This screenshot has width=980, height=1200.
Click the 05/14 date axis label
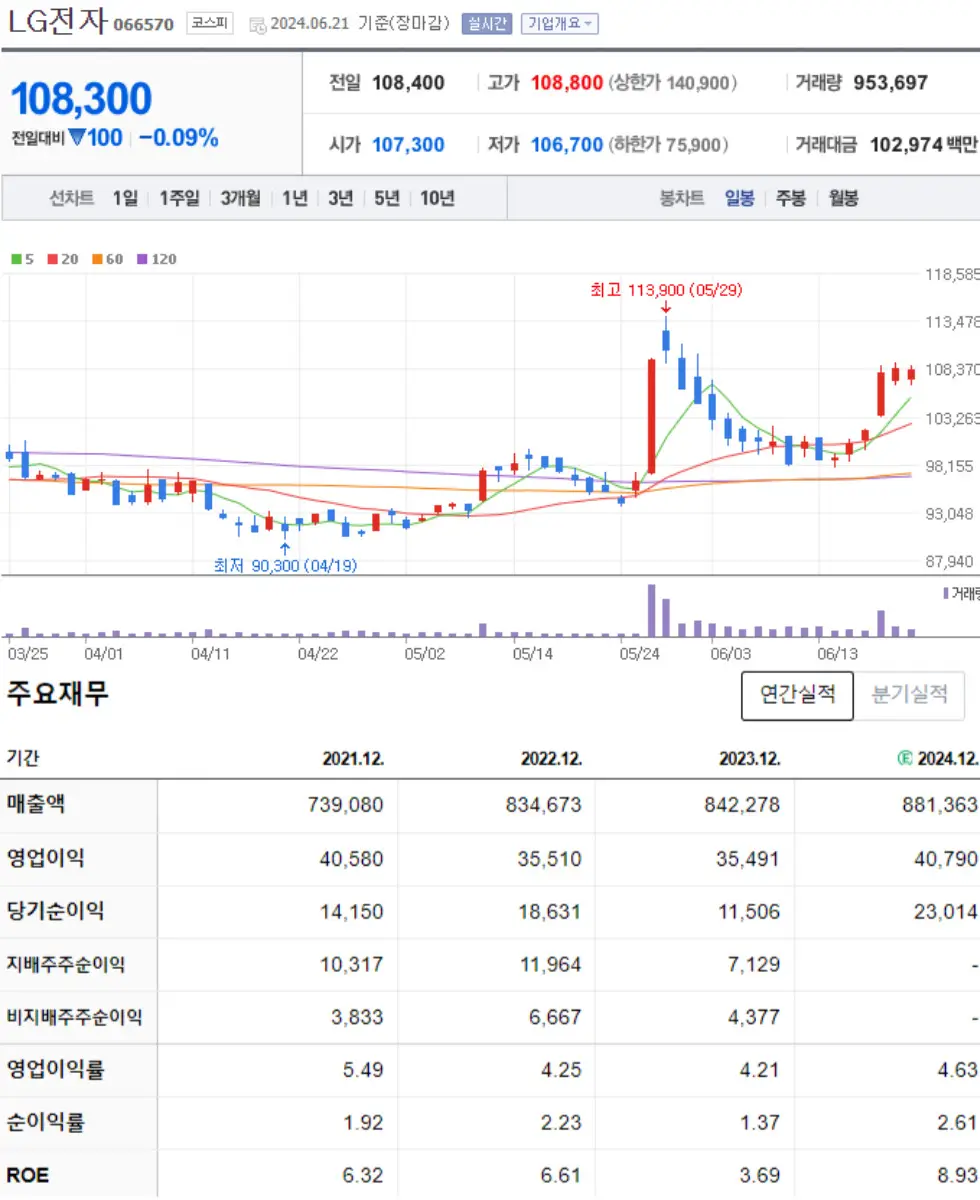[533, 654]
